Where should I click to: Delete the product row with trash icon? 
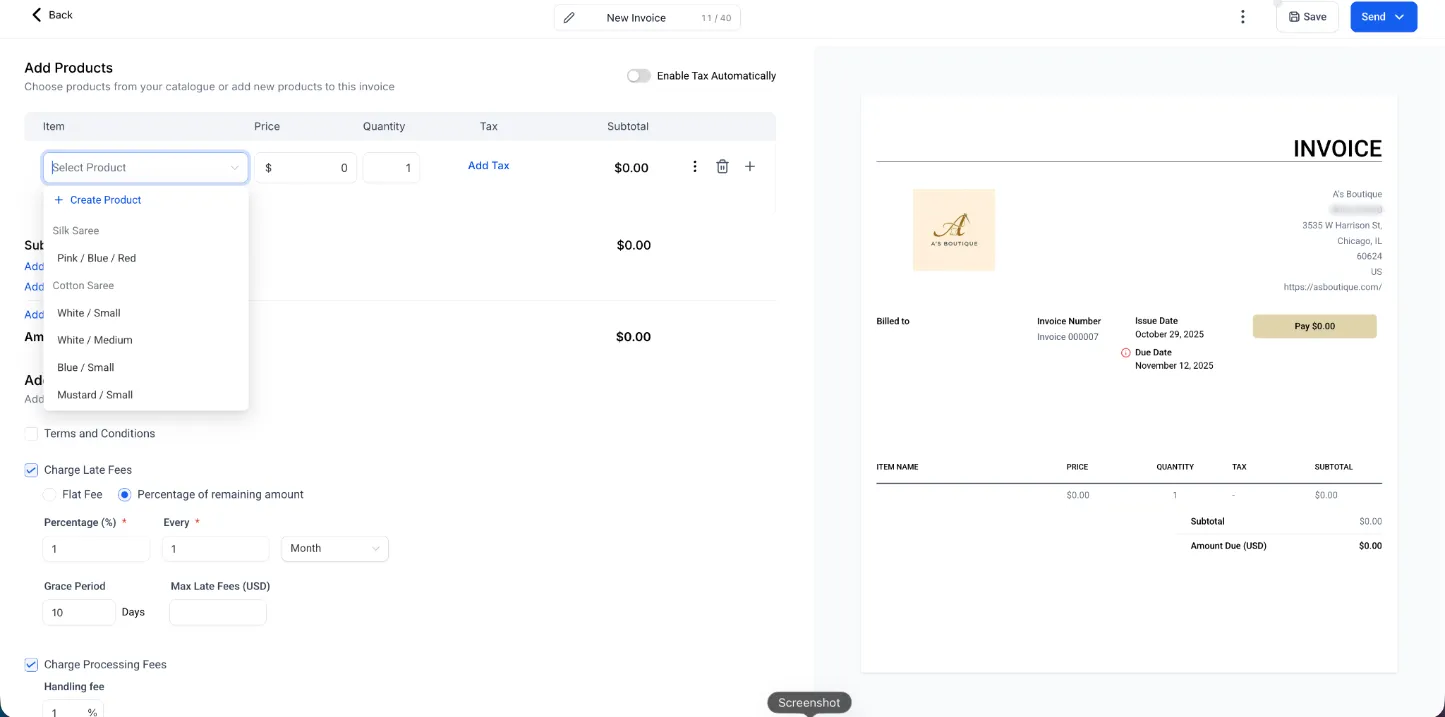[722, 167]
